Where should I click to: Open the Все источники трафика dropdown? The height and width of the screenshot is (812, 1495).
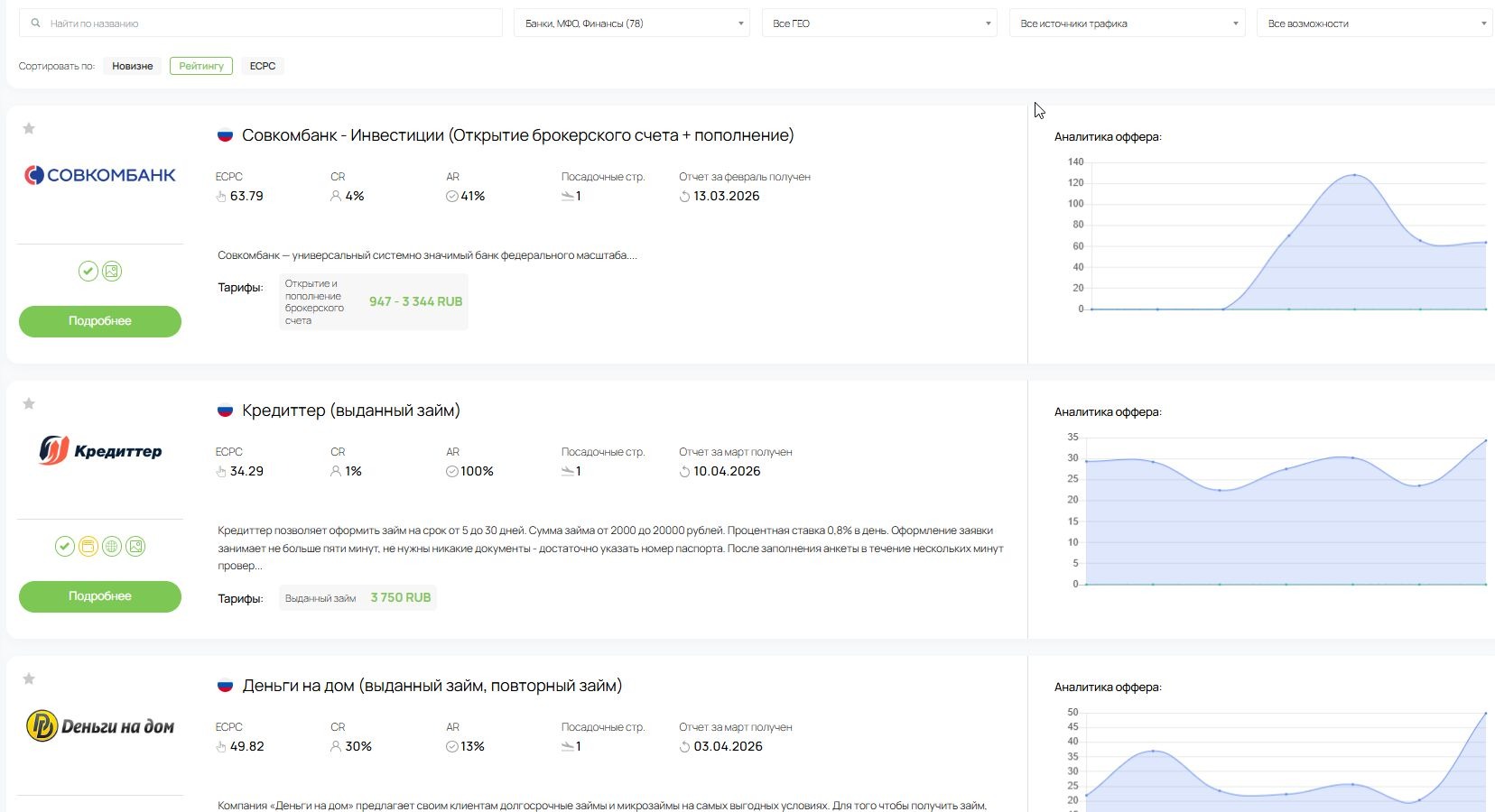[x=1127, y=23]
